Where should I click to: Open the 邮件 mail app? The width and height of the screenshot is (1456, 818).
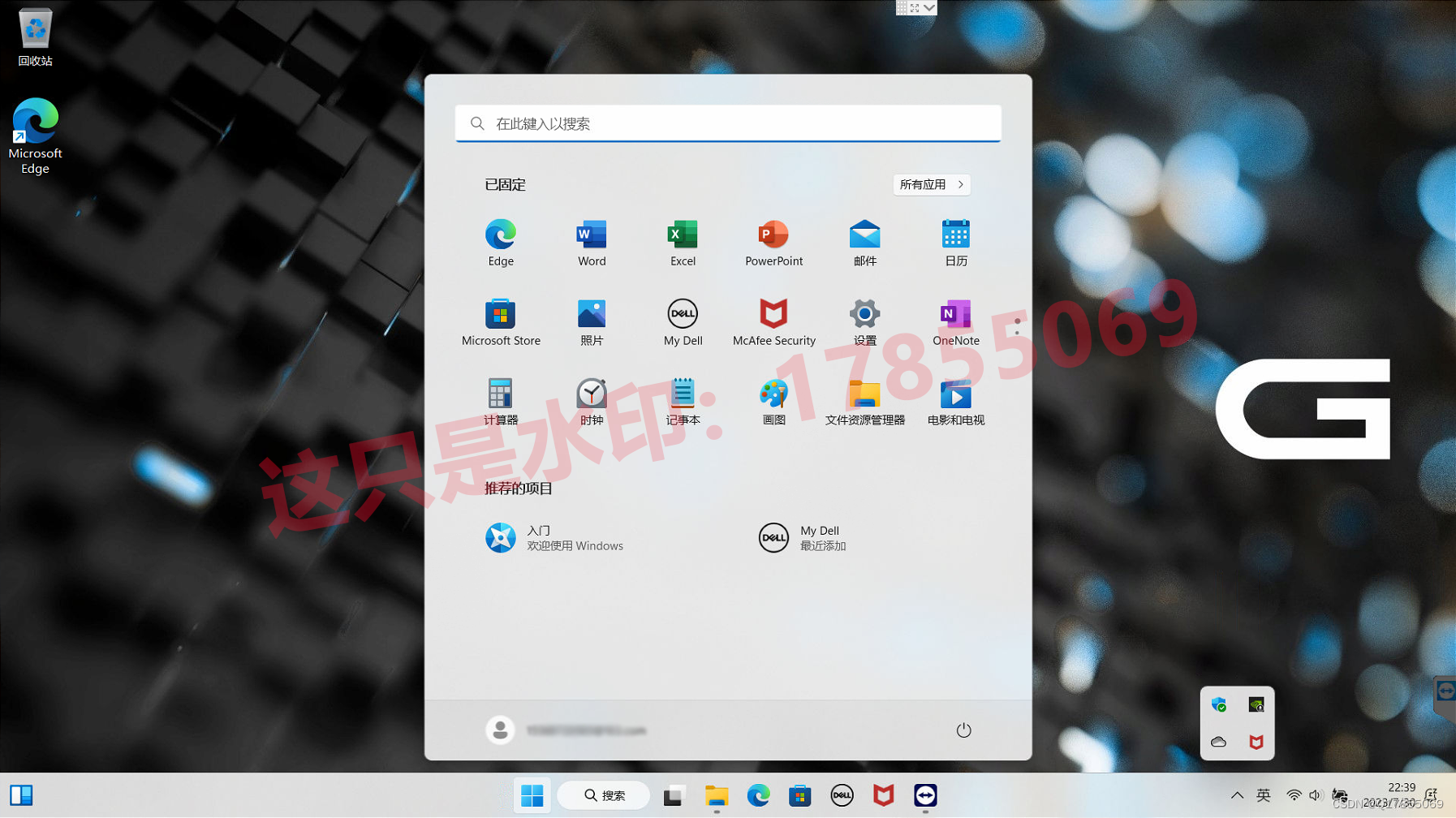(x=864, y=243)
